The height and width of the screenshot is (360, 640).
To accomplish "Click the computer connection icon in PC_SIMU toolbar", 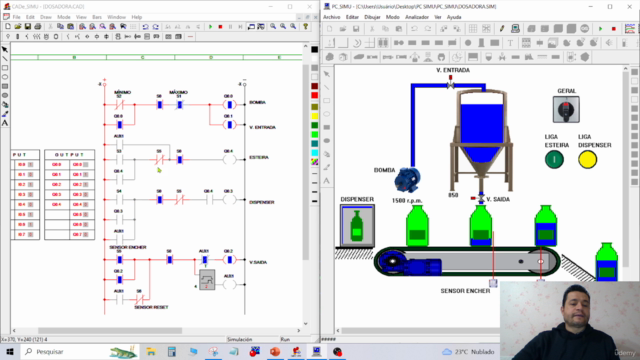I will point(515,29).
